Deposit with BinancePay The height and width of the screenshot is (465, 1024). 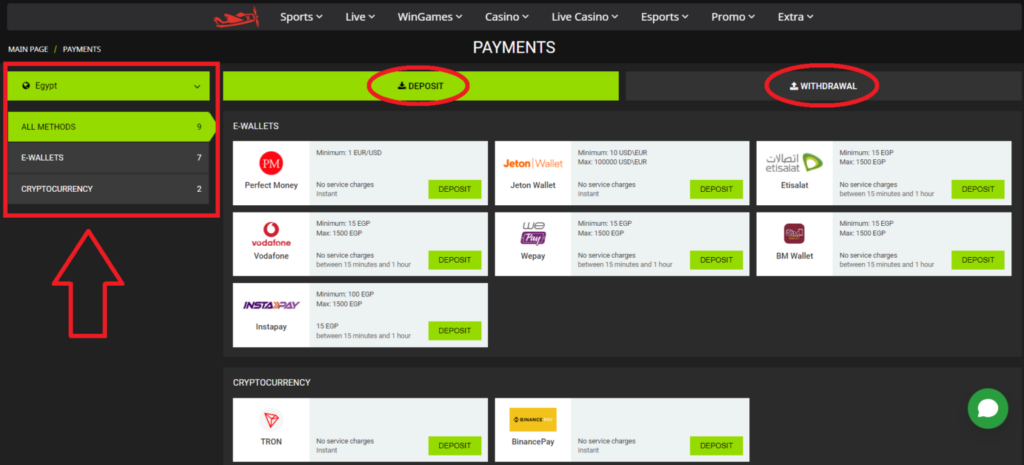pos(716,445)
